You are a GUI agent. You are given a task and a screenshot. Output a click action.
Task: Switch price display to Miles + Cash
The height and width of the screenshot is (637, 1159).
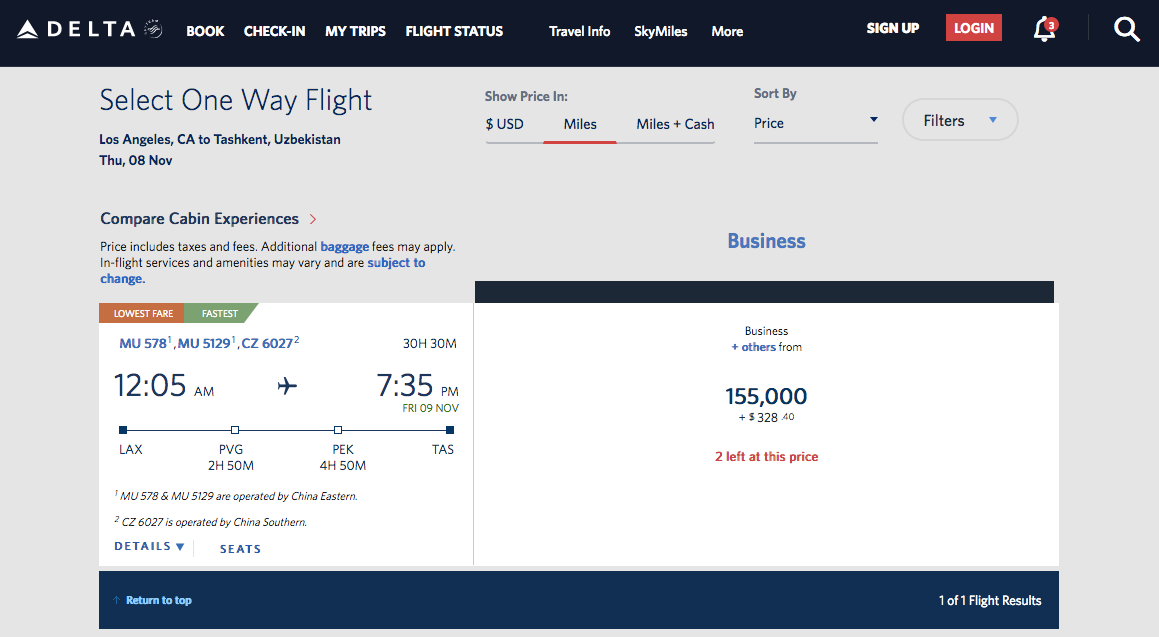point(675,124)
